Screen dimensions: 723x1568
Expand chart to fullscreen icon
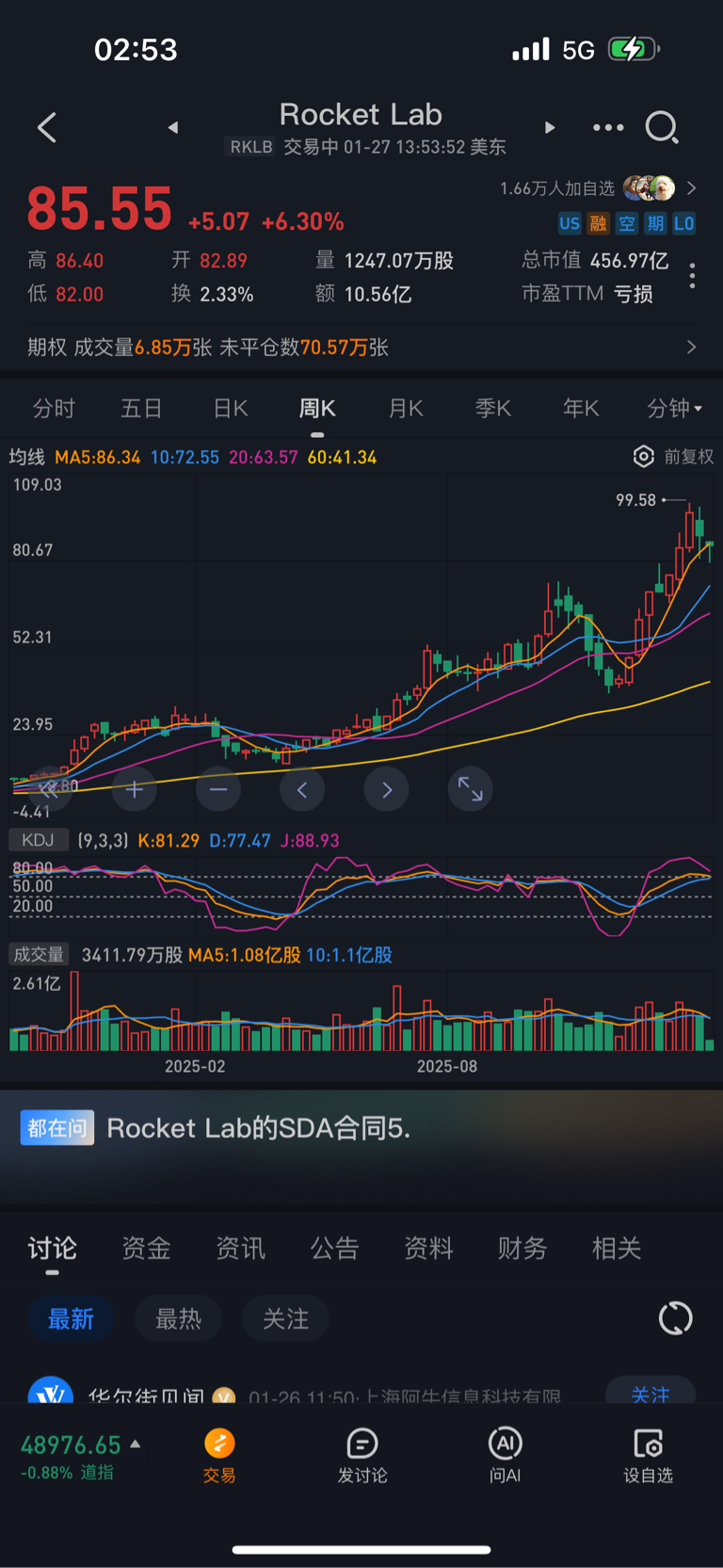[x=470, y=789]
